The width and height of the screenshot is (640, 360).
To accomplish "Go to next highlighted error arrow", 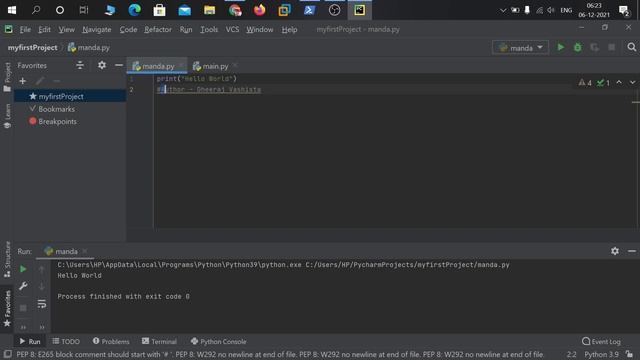I will point(632,83).
